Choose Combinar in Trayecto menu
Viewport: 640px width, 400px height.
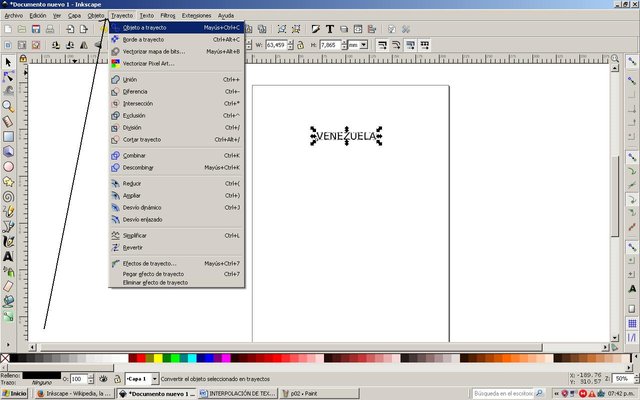click(x=177, y=156)
